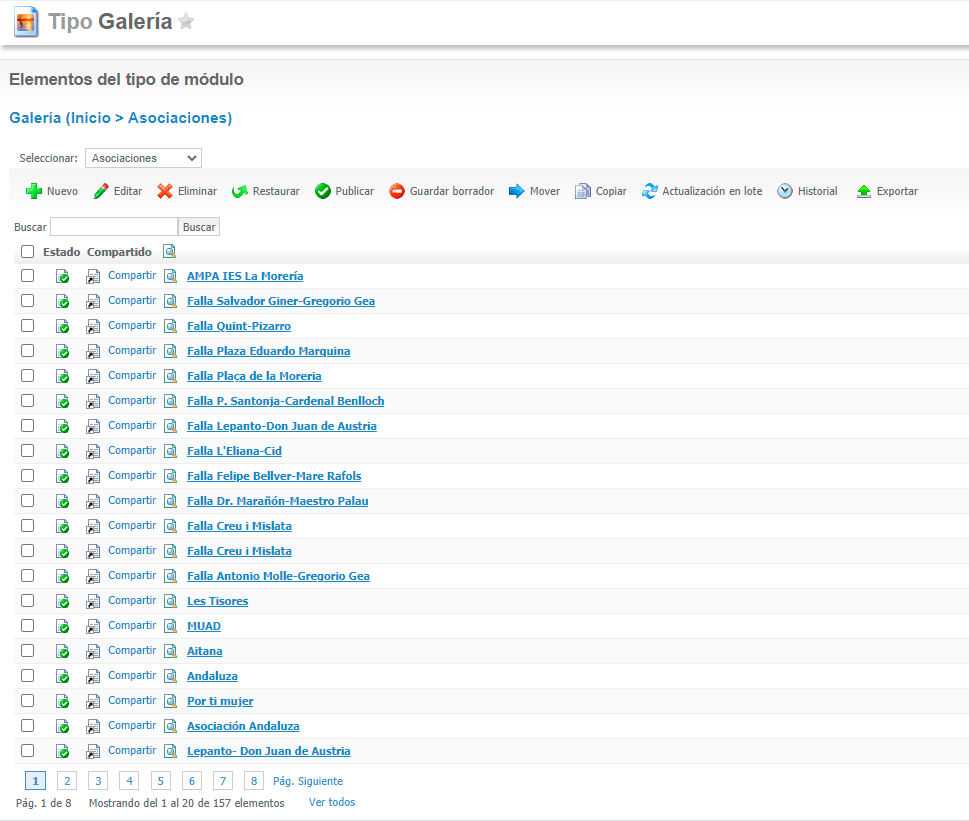This screenshot has width=969, height=821.
Task: Click the Restaurar green arrow icon
Action: 240,191
